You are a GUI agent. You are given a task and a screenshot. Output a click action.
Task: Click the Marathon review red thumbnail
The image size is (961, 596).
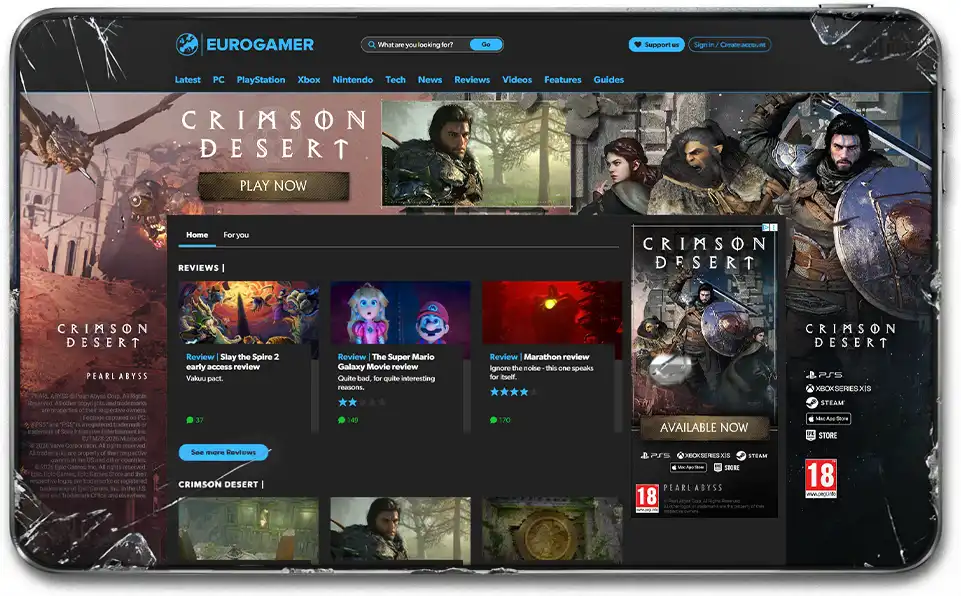(552, 313)
